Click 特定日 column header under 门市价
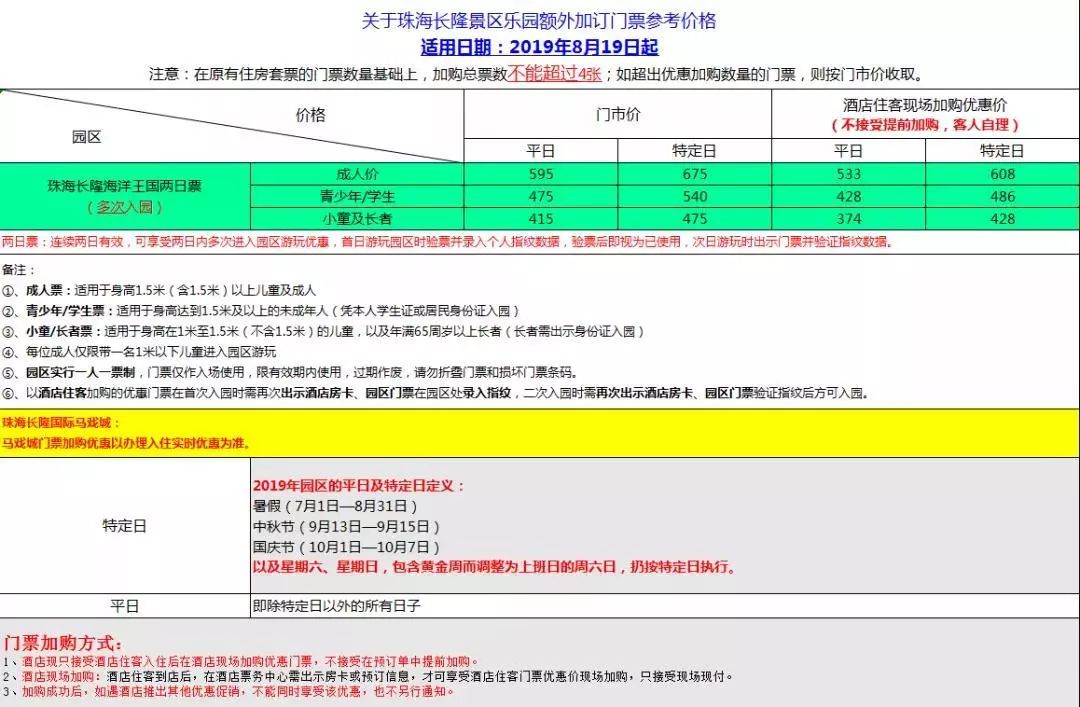 [x=694, y=151]
